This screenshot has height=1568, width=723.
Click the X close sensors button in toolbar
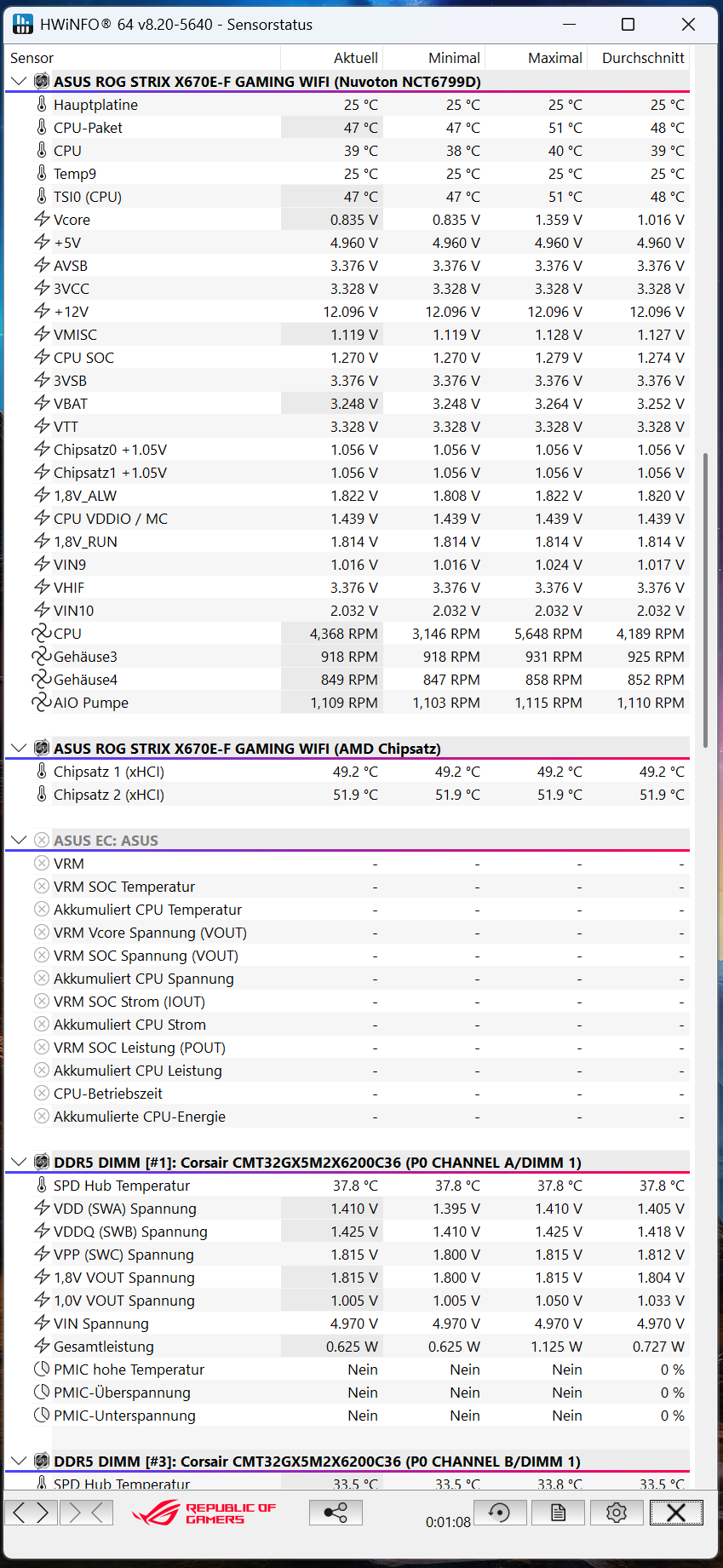(x=676, y=1513)
